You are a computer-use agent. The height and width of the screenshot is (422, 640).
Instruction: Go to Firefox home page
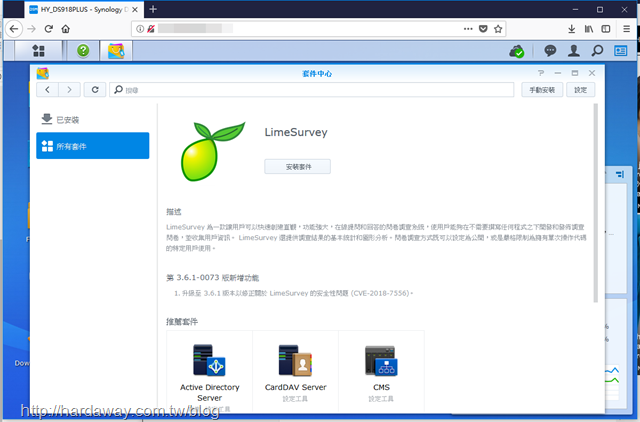click(x=66, y=29)
